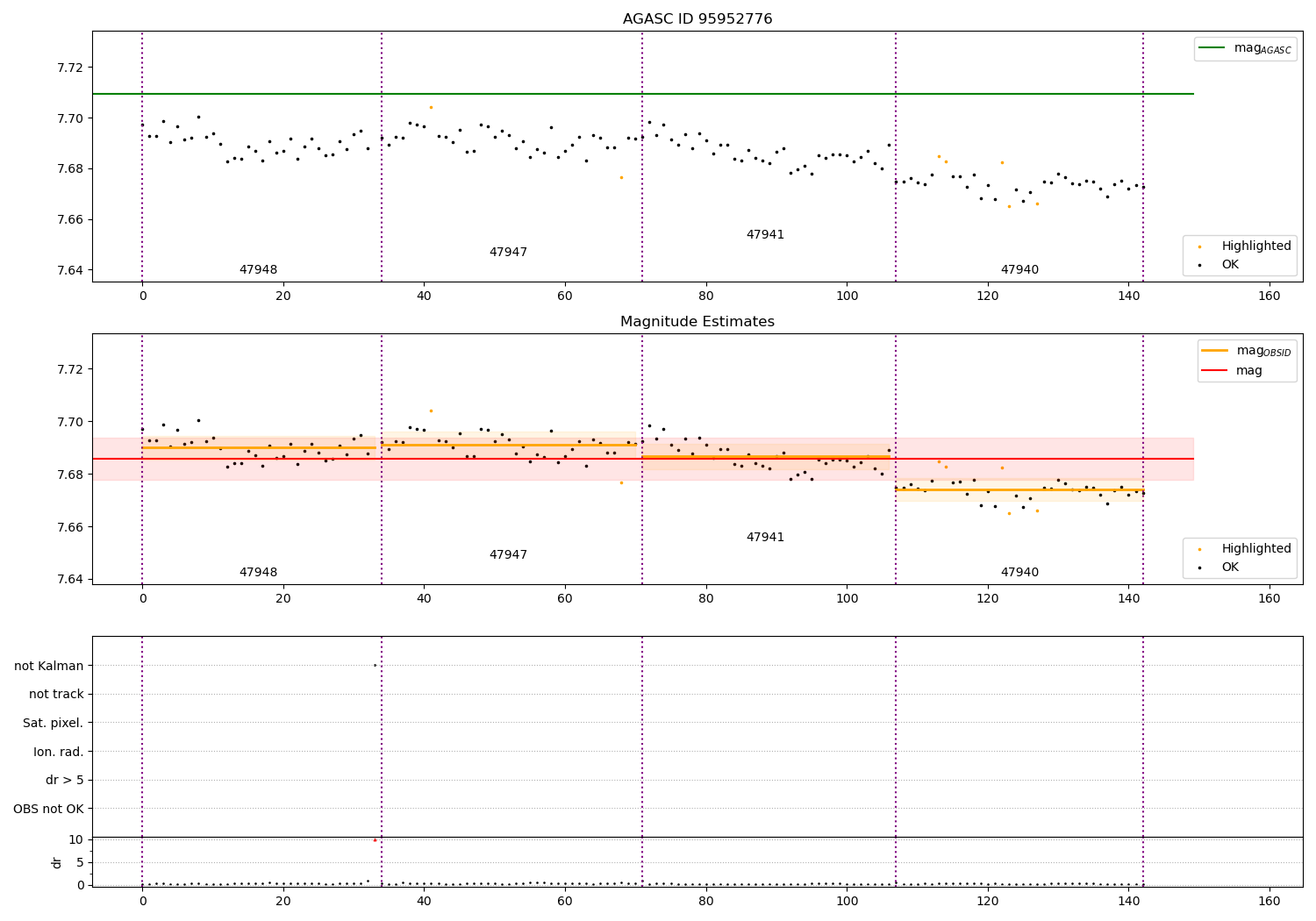Click the "Ion. rad." axis label
The image size is (1316, 921).
click(x=59, y=752)
